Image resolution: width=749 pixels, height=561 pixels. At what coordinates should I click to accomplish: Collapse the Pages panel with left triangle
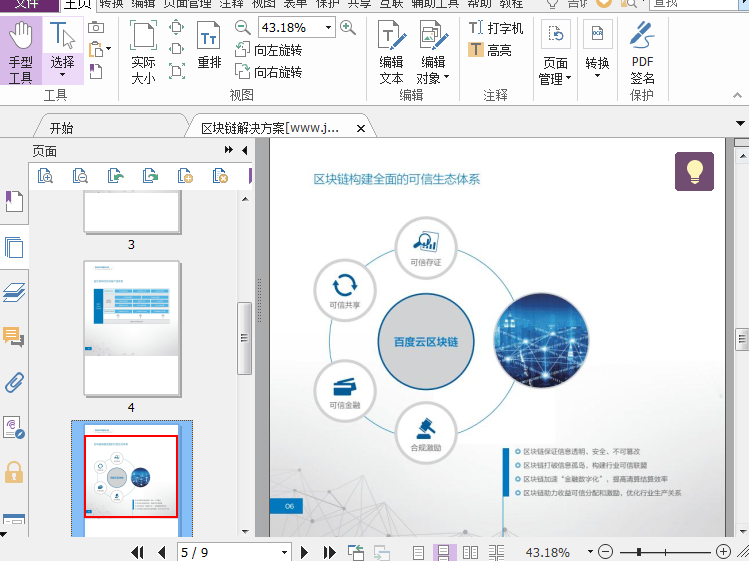[x=245, y=151]
